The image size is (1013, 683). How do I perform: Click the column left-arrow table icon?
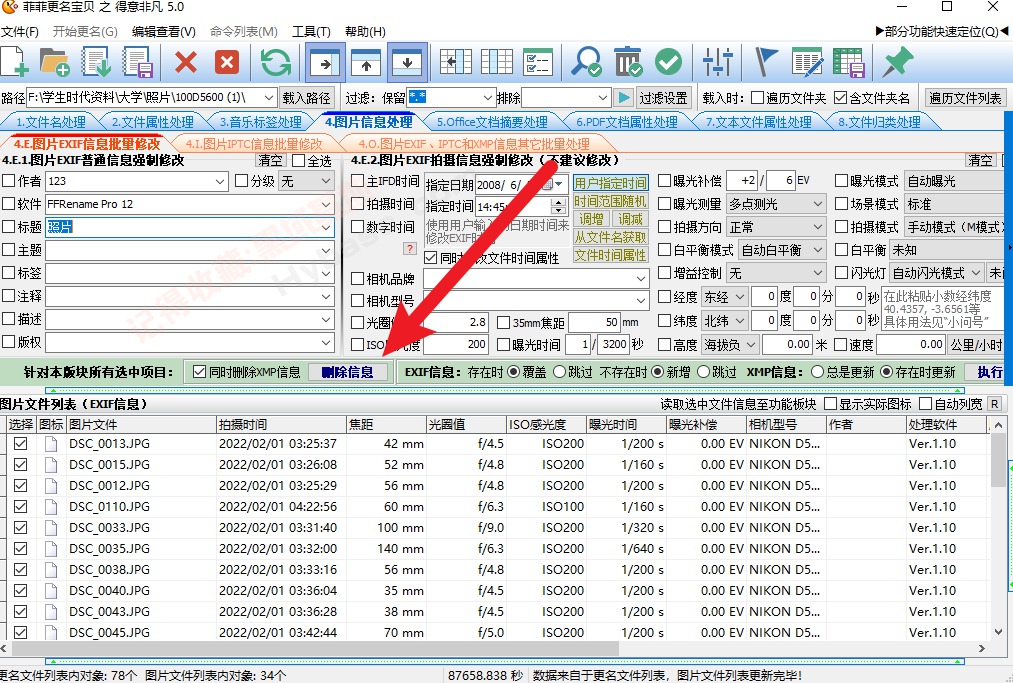455,63
